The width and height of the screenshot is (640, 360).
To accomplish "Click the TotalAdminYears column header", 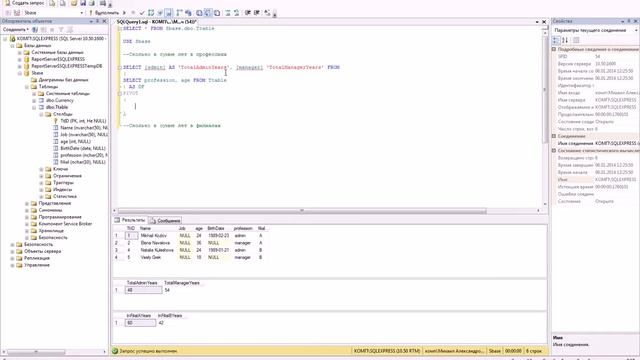I will pos(142,283).
